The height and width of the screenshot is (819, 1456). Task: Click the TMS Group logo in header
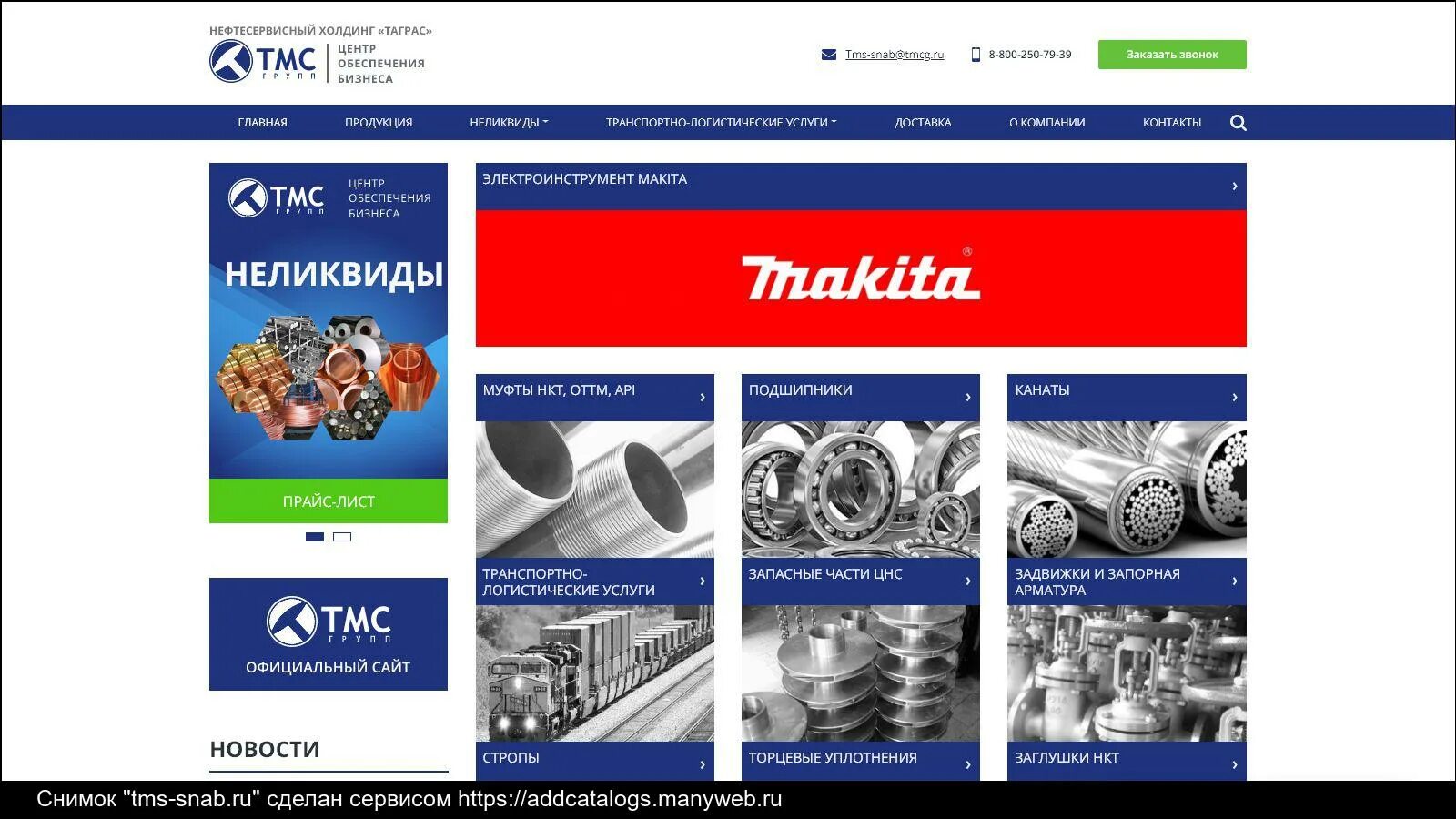tap(263, 62)
